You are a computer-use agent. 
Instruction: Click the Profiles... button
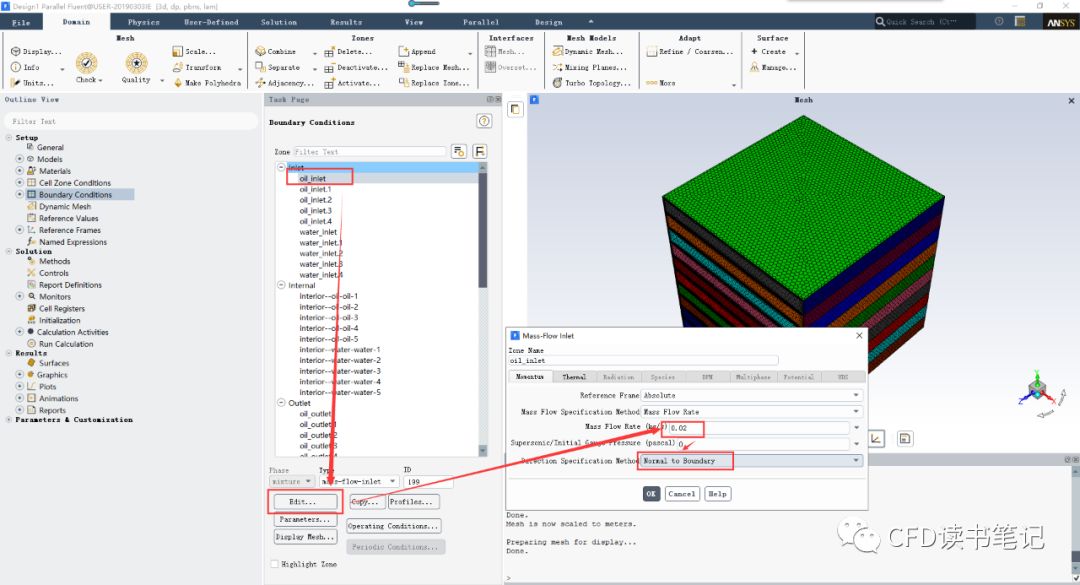412,502
